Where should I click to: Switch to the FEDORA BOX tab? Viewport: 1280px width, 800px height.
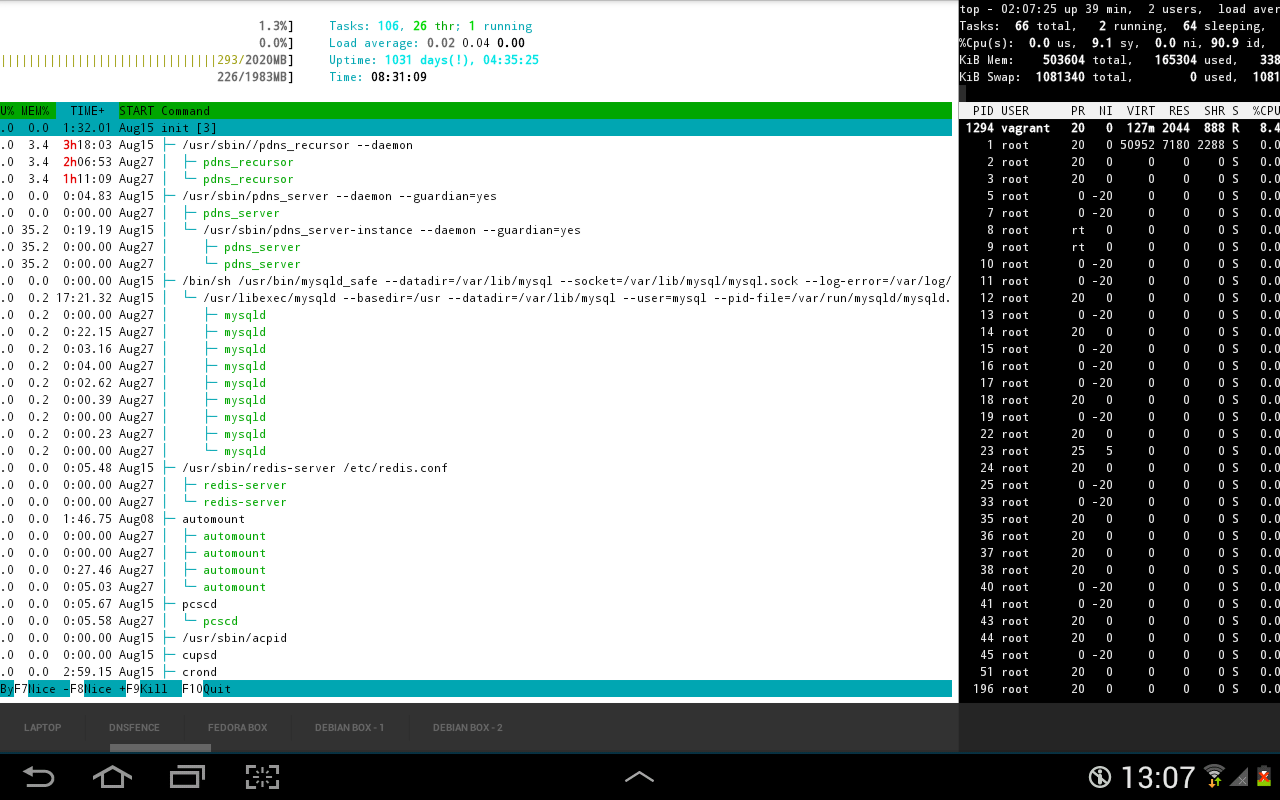click(237, 727)
